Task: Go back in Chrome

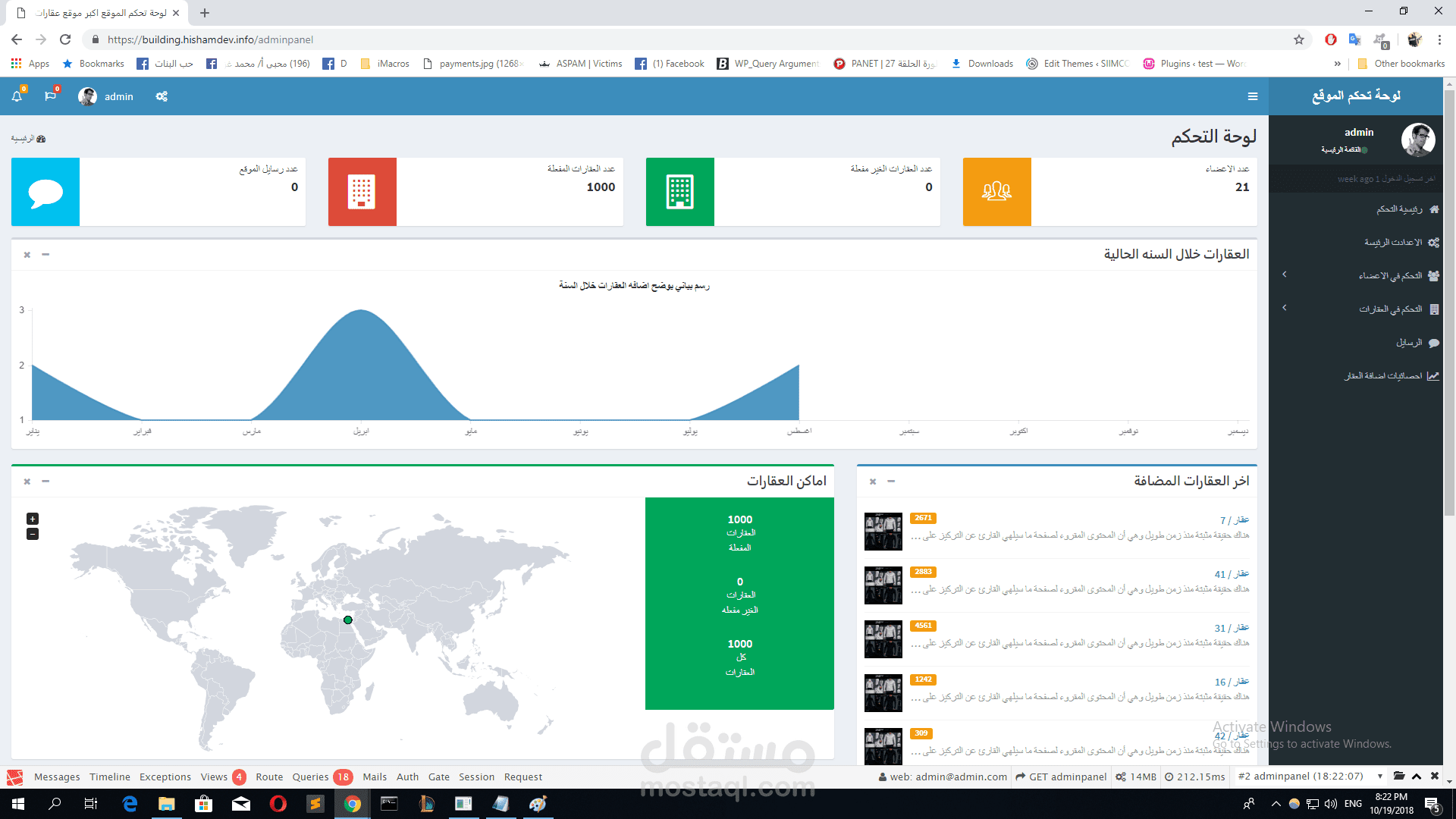Action: pos(17,39)
